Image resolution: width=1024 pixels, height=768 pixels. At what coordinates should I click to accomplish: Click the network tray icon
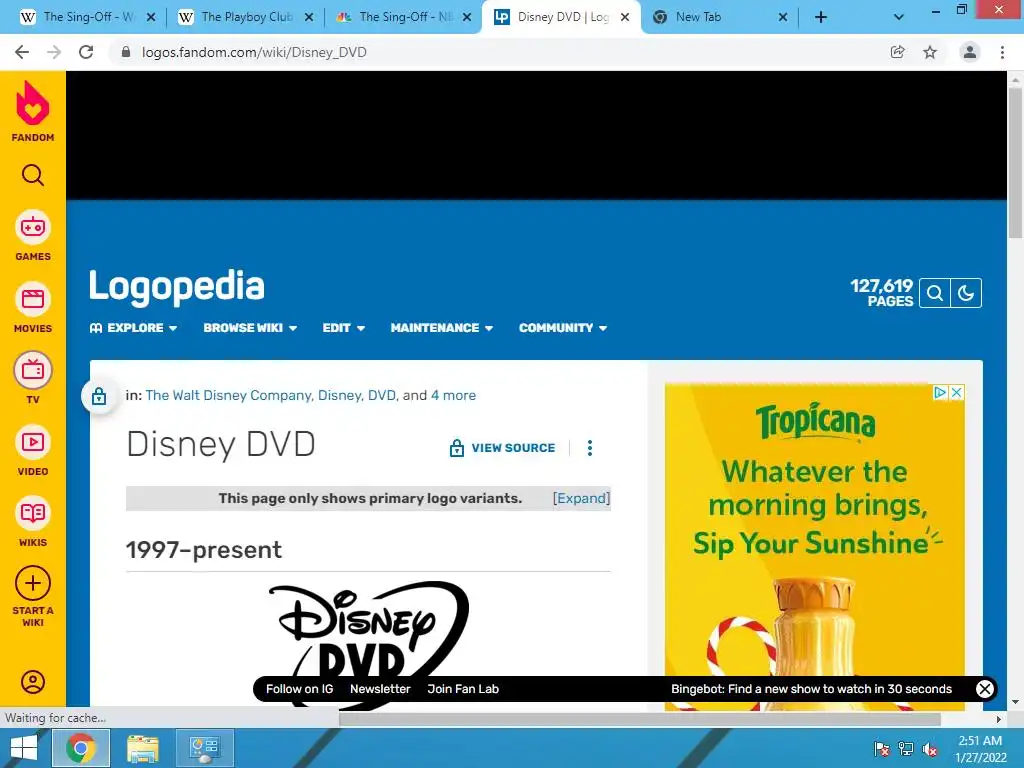[906, 749]
